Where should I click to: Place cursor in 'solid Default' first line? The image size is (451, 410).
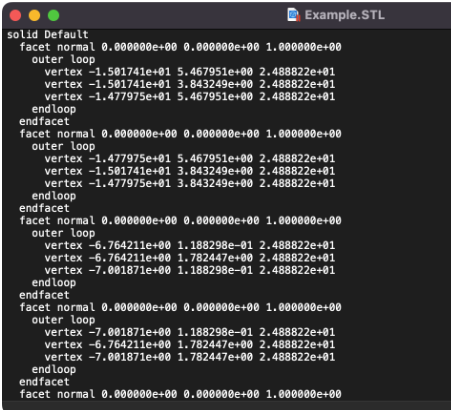48,34
